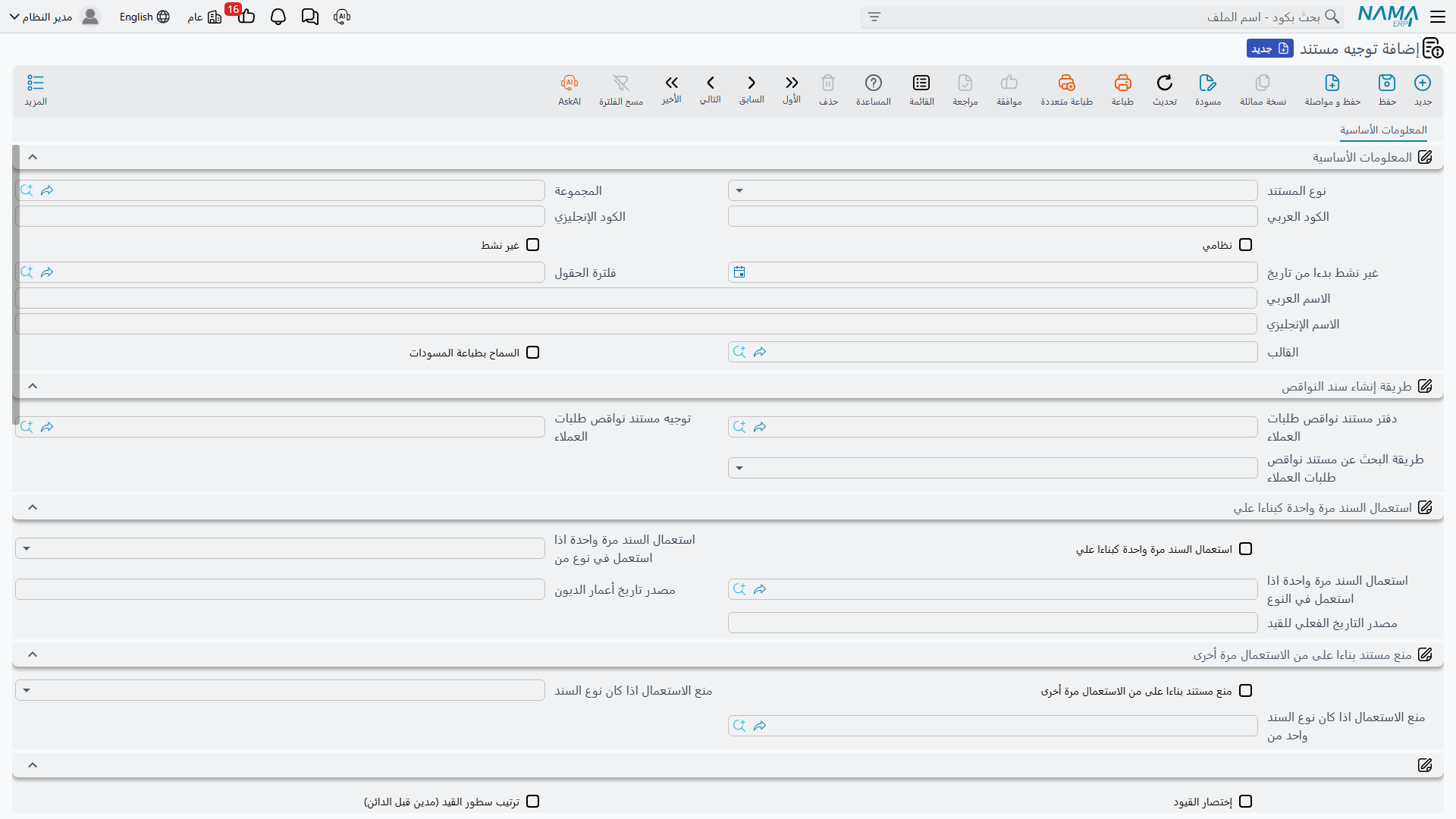The width and height of the screenshot is (1456, 819).
Task: Open calendar picker for غير نشط بدءا من تاريخ
Action: pyautogui.click(x=739, y=272)
